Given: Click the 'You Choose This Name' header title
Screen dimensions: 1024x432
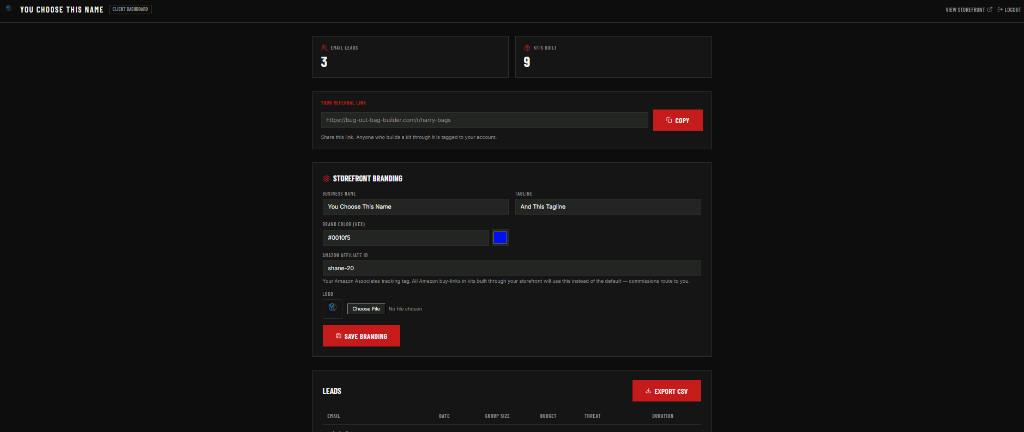Looking at the screenshot, I should [61, 10].
